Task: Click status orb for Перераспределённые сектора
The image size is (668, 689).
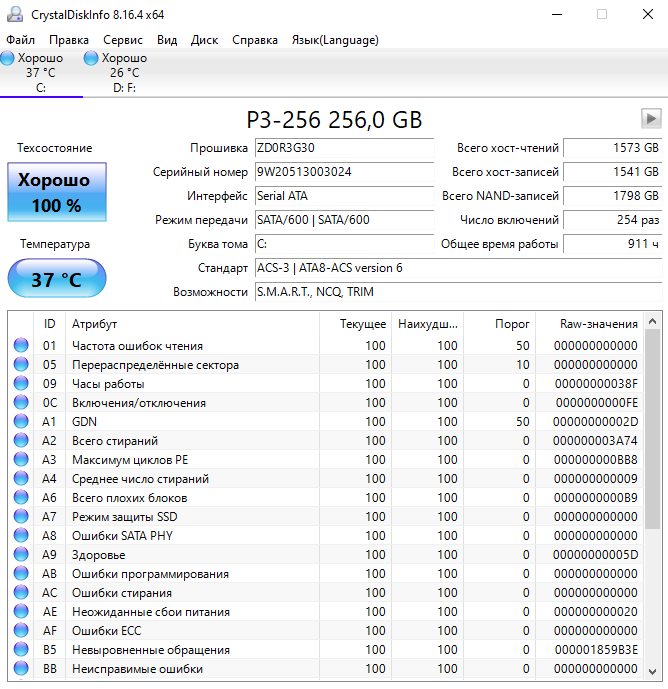Action: point(21,364)
